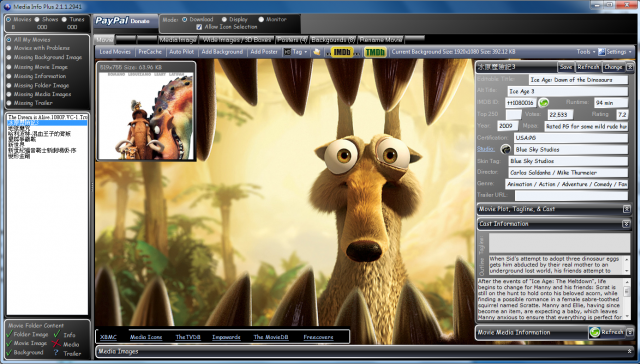The width and height of the screenshot is (640, 364).
Task: Click green icon beside Movie Media Refresh
Action: coord(595,332)
